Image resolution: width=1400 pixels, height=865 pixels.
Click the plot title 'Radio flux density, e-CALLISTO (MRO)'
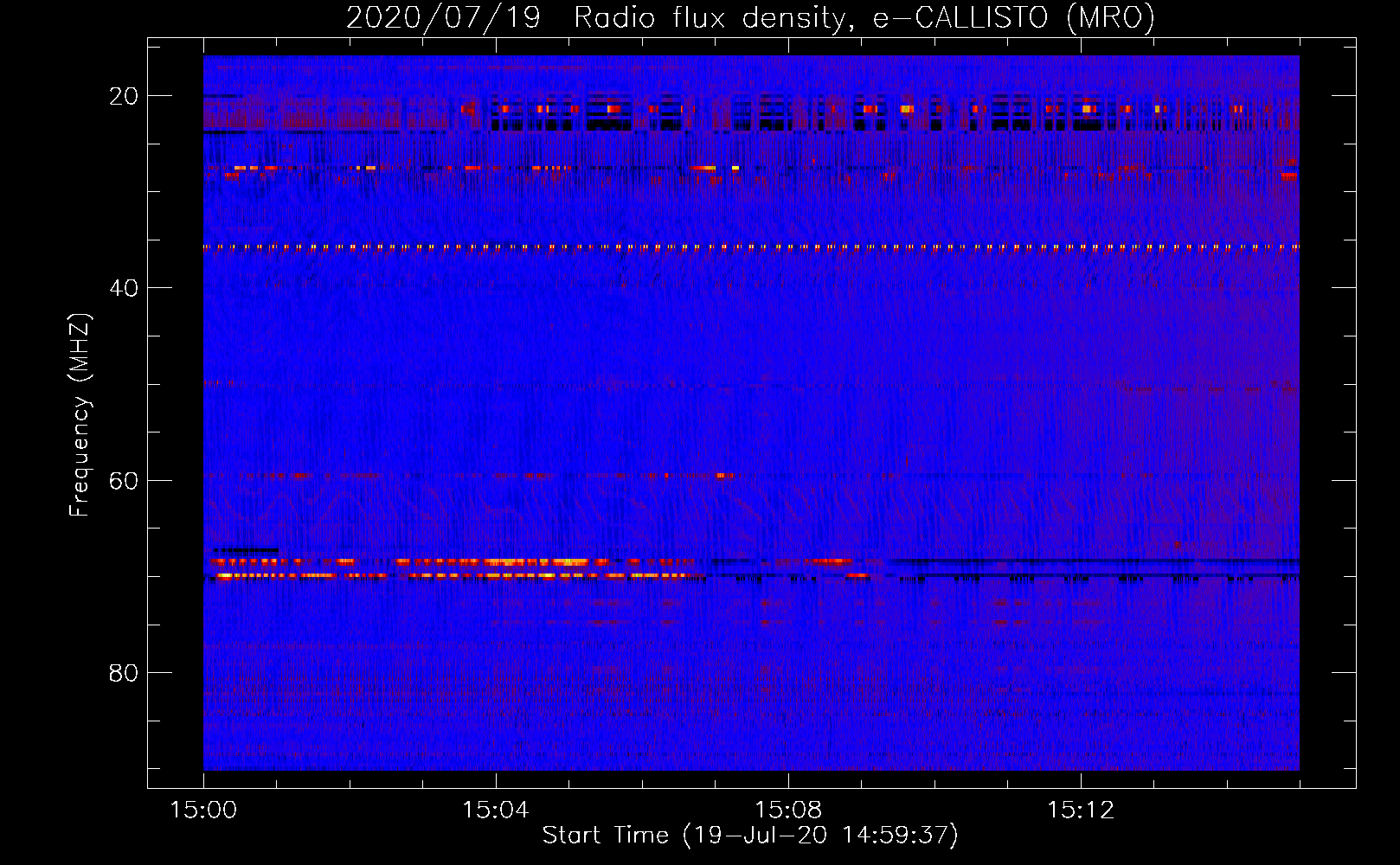[864, 17]
